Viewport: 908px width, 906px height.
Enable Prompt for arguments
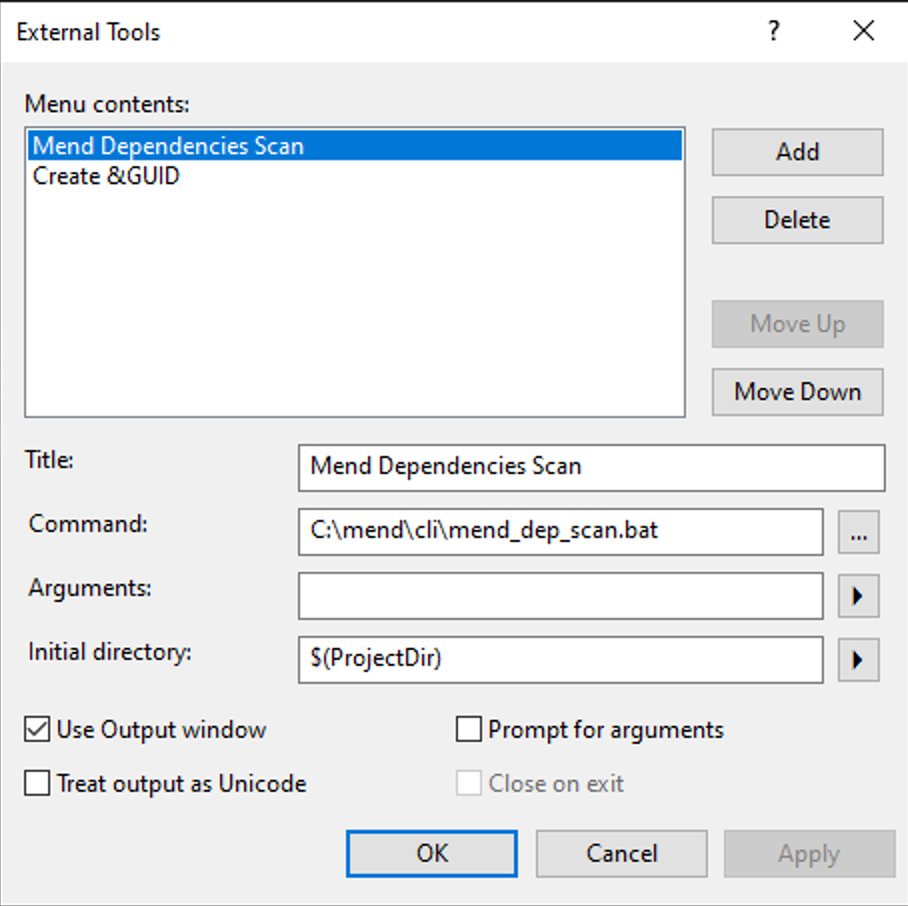pos(467,730)
